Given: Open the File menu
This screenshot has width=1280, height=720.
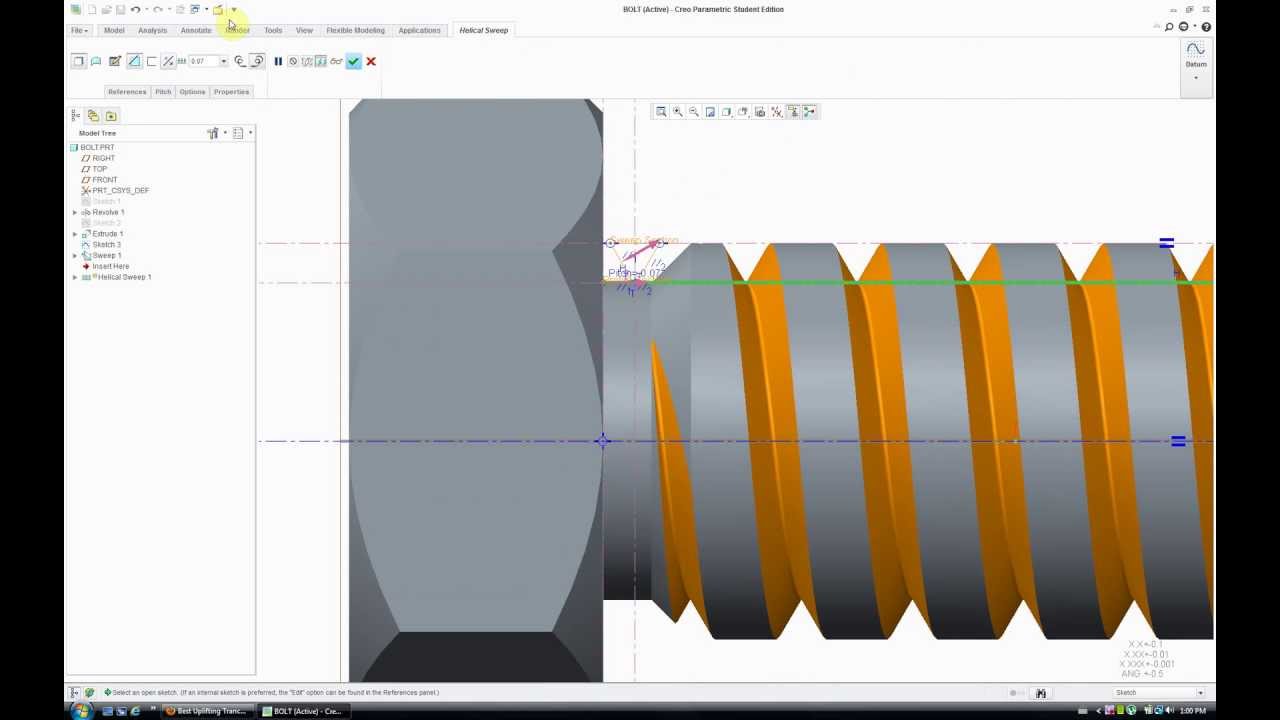Looking at the screenshot, I should pyautogui.click(x=79, y=30).
